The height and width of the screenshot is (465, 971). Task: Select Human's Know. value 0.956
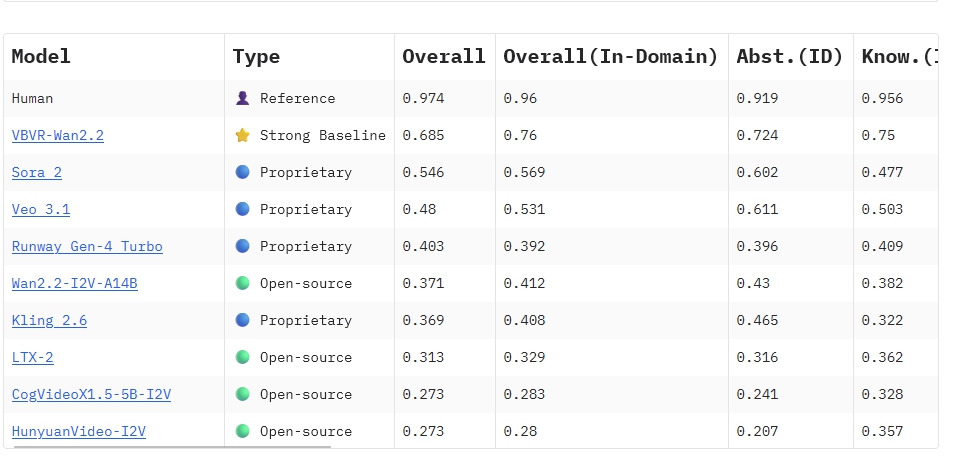[882, 98]
